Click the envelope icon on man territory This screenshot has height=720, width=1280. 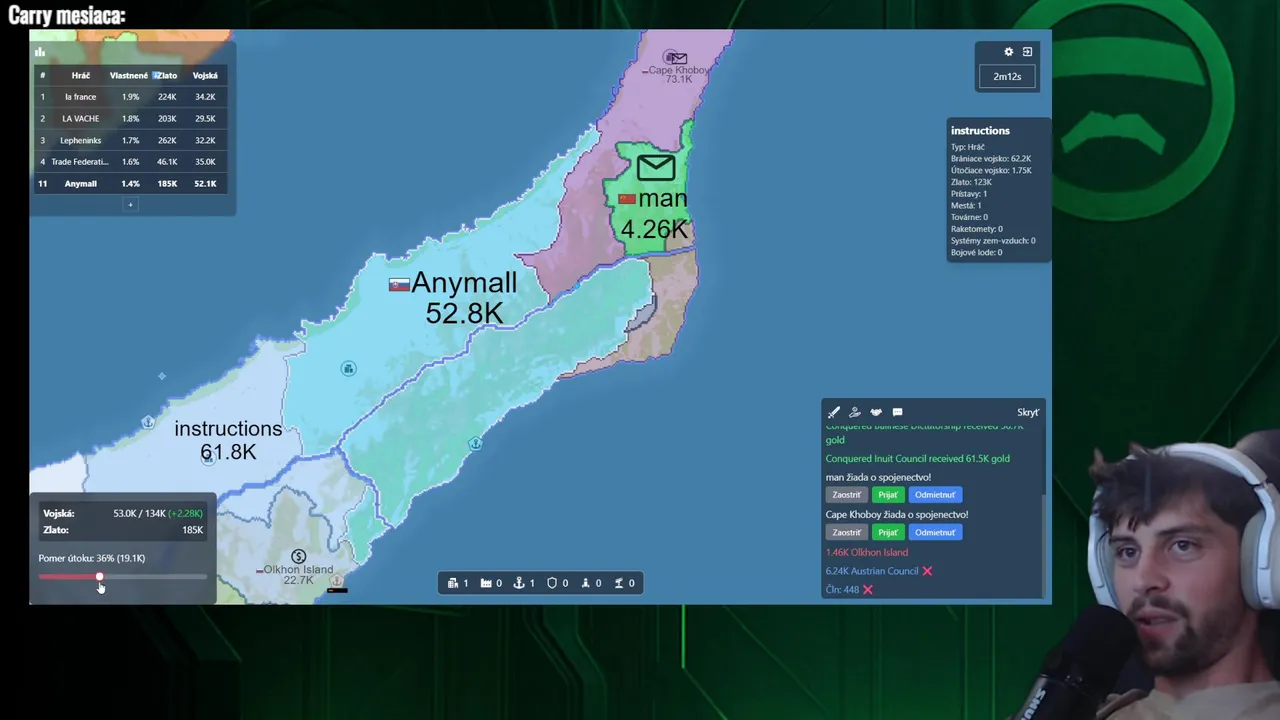655,167
